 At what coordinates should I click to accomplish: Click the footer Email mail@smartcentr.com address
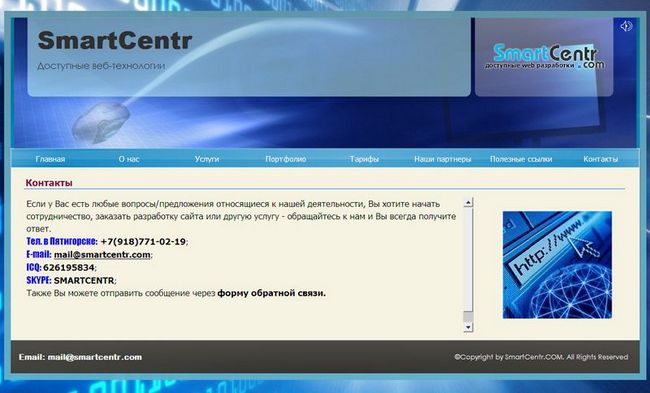[x=95, y=357]
